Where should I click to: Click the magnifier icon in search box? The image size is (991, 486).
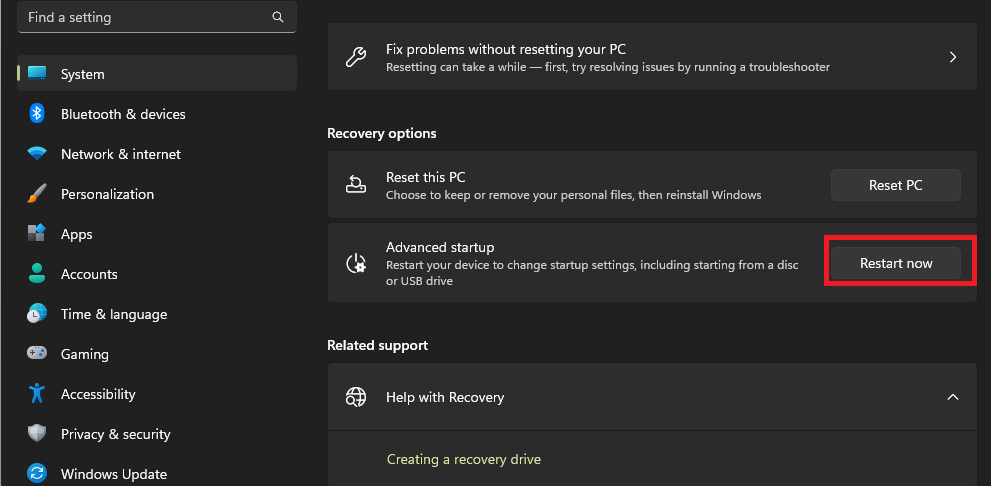pos(277,17)
